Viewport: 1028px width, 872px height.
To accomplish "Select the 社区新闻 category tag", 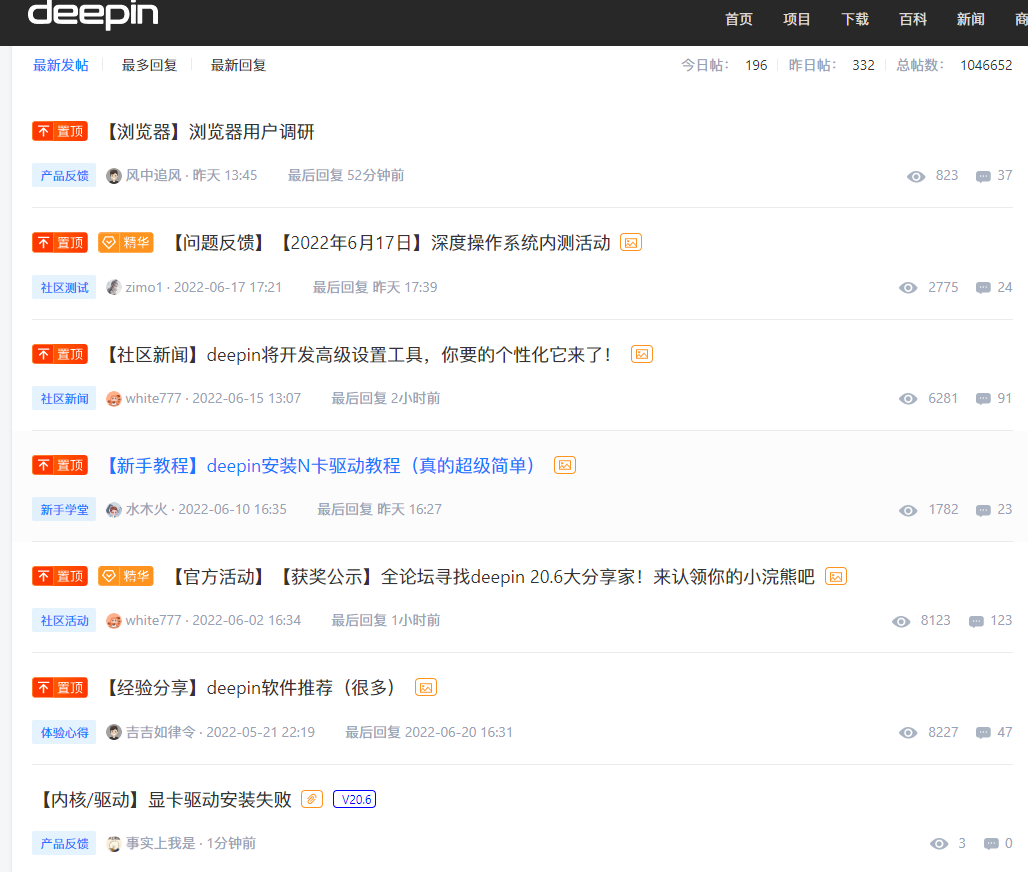I will tap(64, 398).
